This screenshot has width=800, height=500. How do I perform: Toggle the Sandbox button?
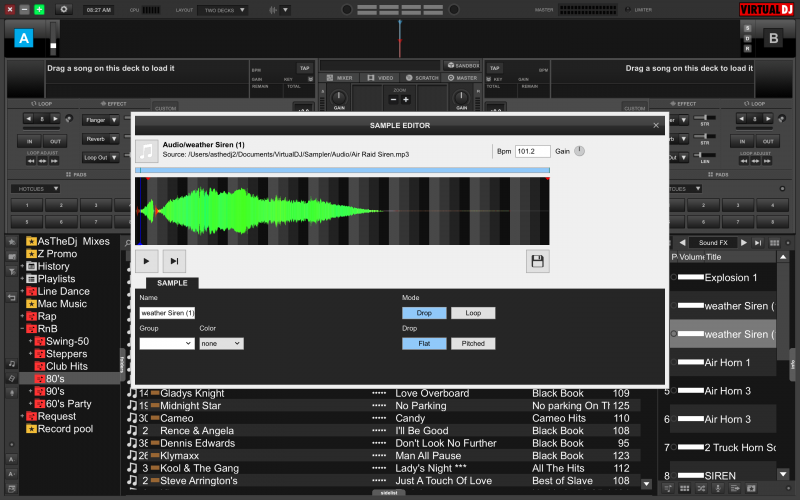click(463, 65)
